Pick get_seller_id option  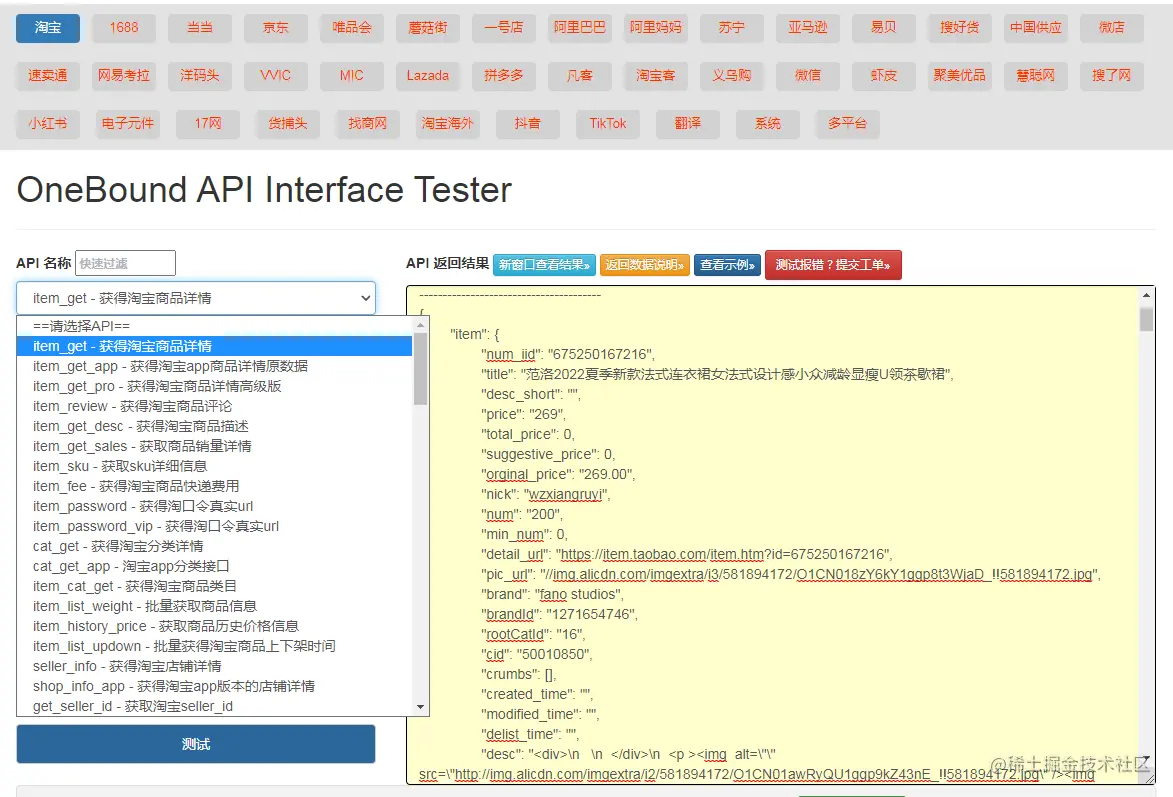pyautogui.click(x=214, y=706)
